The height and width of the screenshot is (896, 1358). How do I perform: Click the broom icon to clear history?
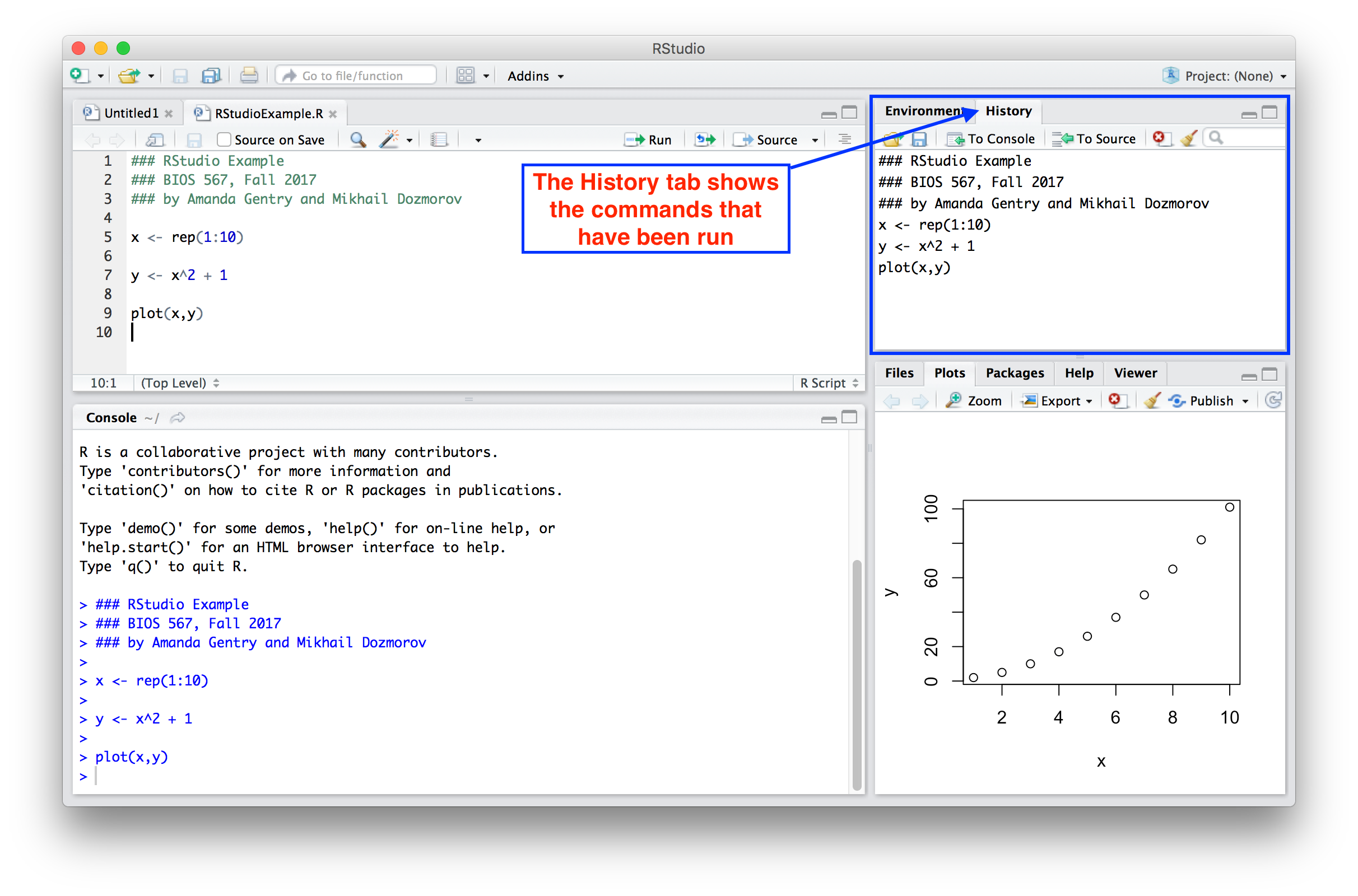tap(1189, 139)
